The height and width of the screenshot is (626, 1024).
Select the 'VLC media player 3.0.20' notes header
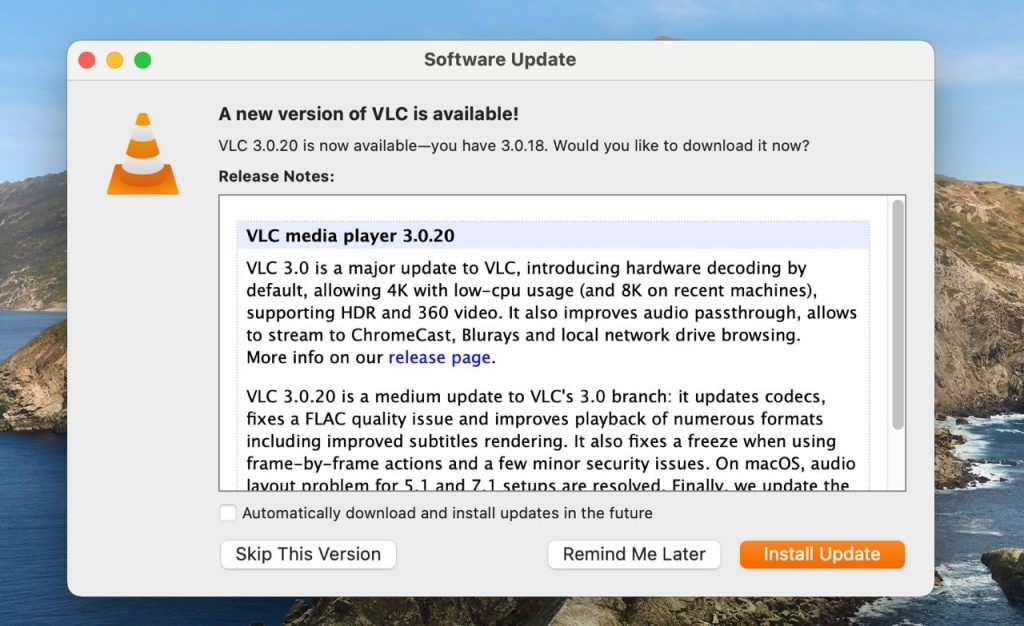(x=350, y=236)
